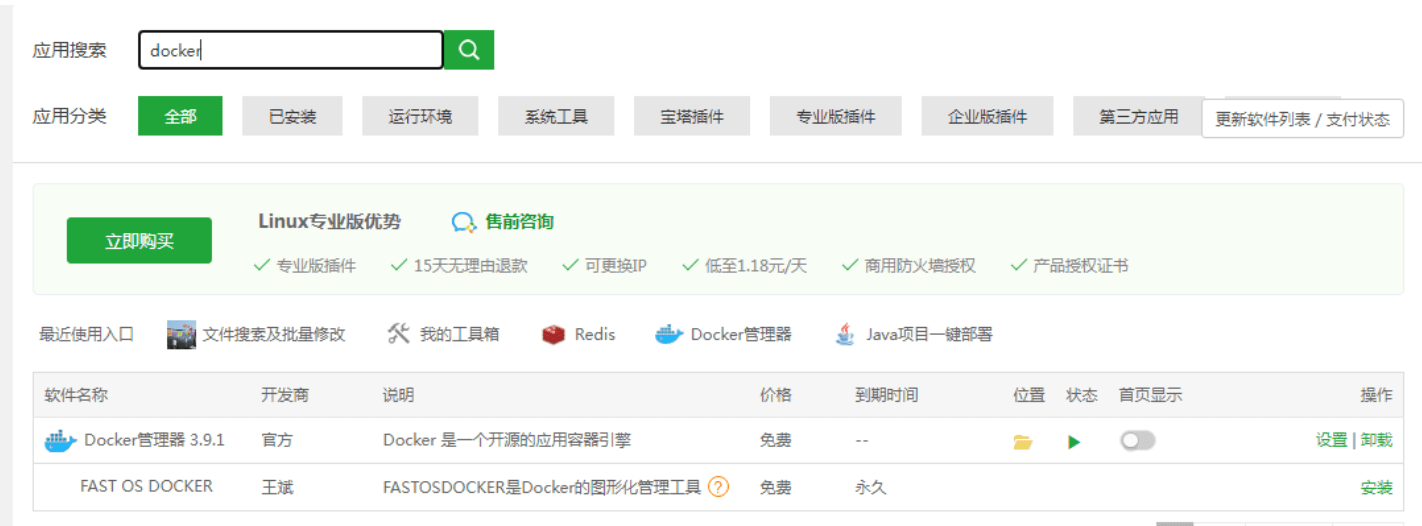The height and width of the screenshot is (526, 1422).
Task: Click the 到期时间 column header
Action: pyautogui.click(x=886, y=395)
